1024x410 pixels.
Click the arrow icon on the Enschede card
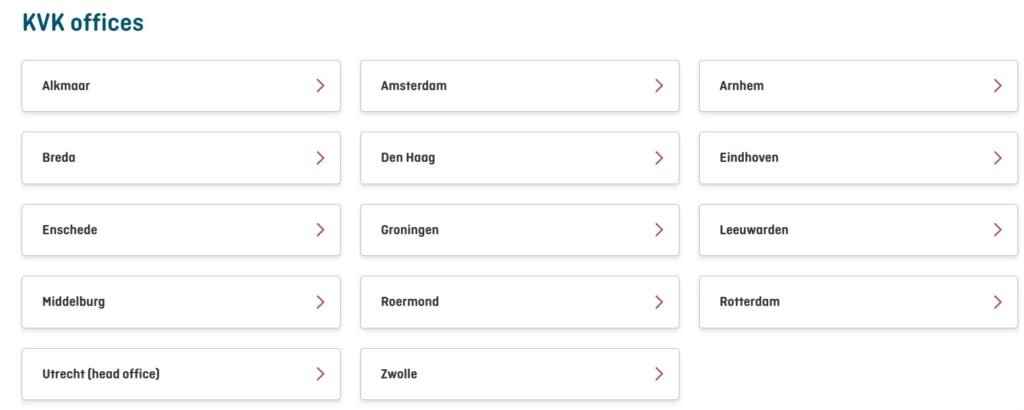pyautogui.click(x=320, y=230)
